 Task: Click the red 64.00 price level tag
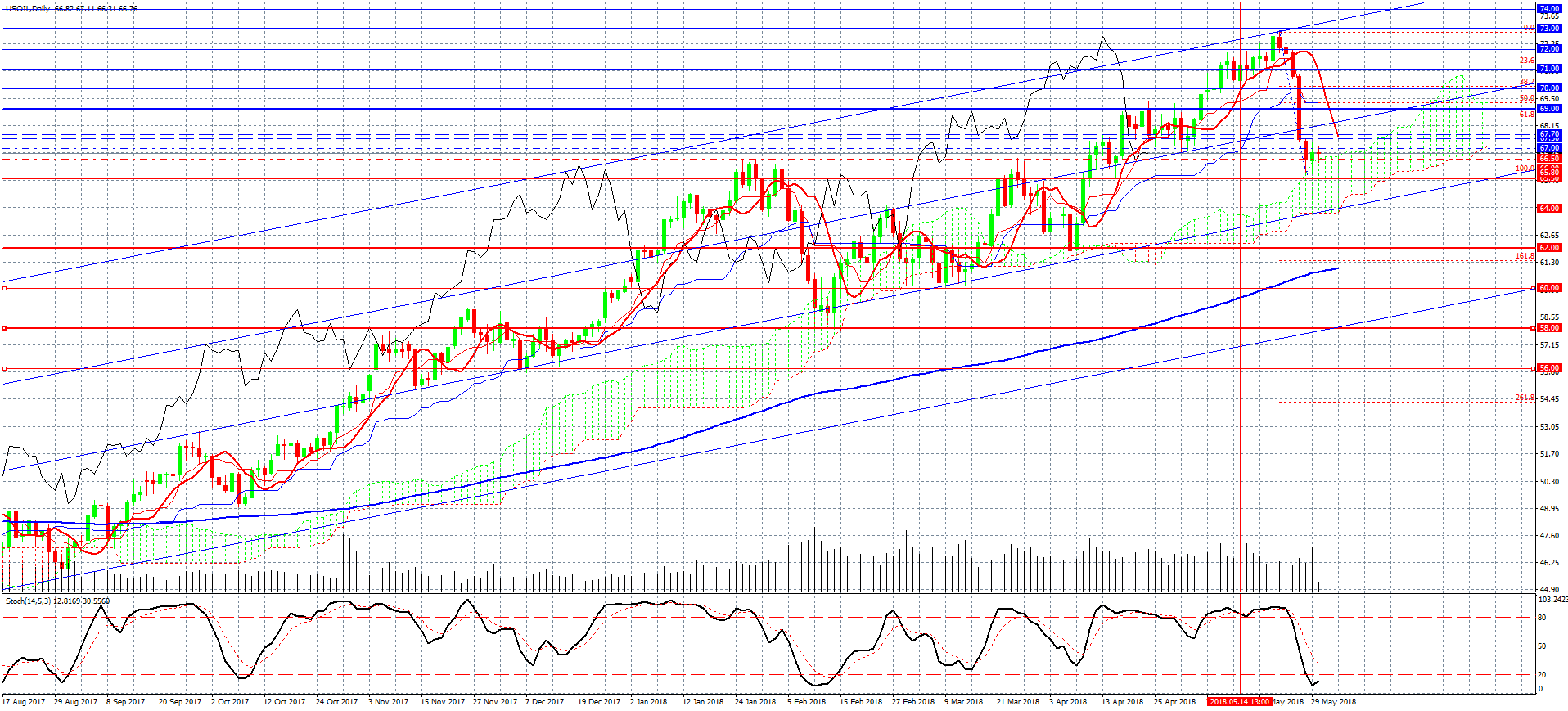click(x=1549, y=209)
